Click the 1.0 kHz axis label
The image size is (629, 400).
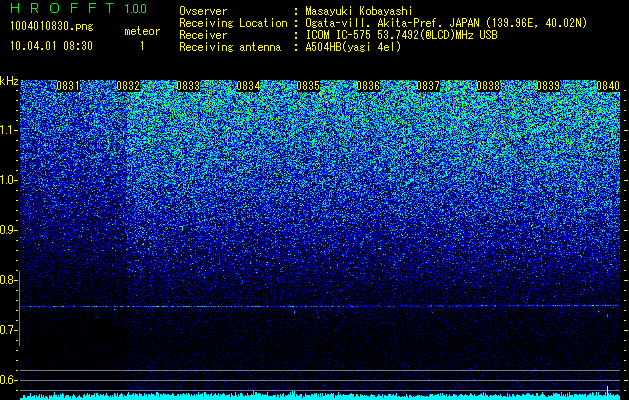point(9,180)
